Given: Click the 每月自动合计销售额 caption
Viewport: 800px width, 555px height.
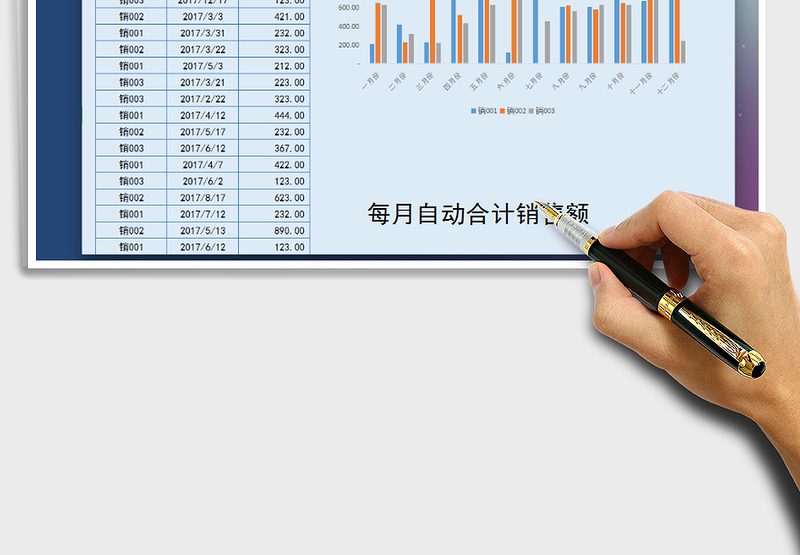Looking at the screenshot, I should (x=478, y=214).
